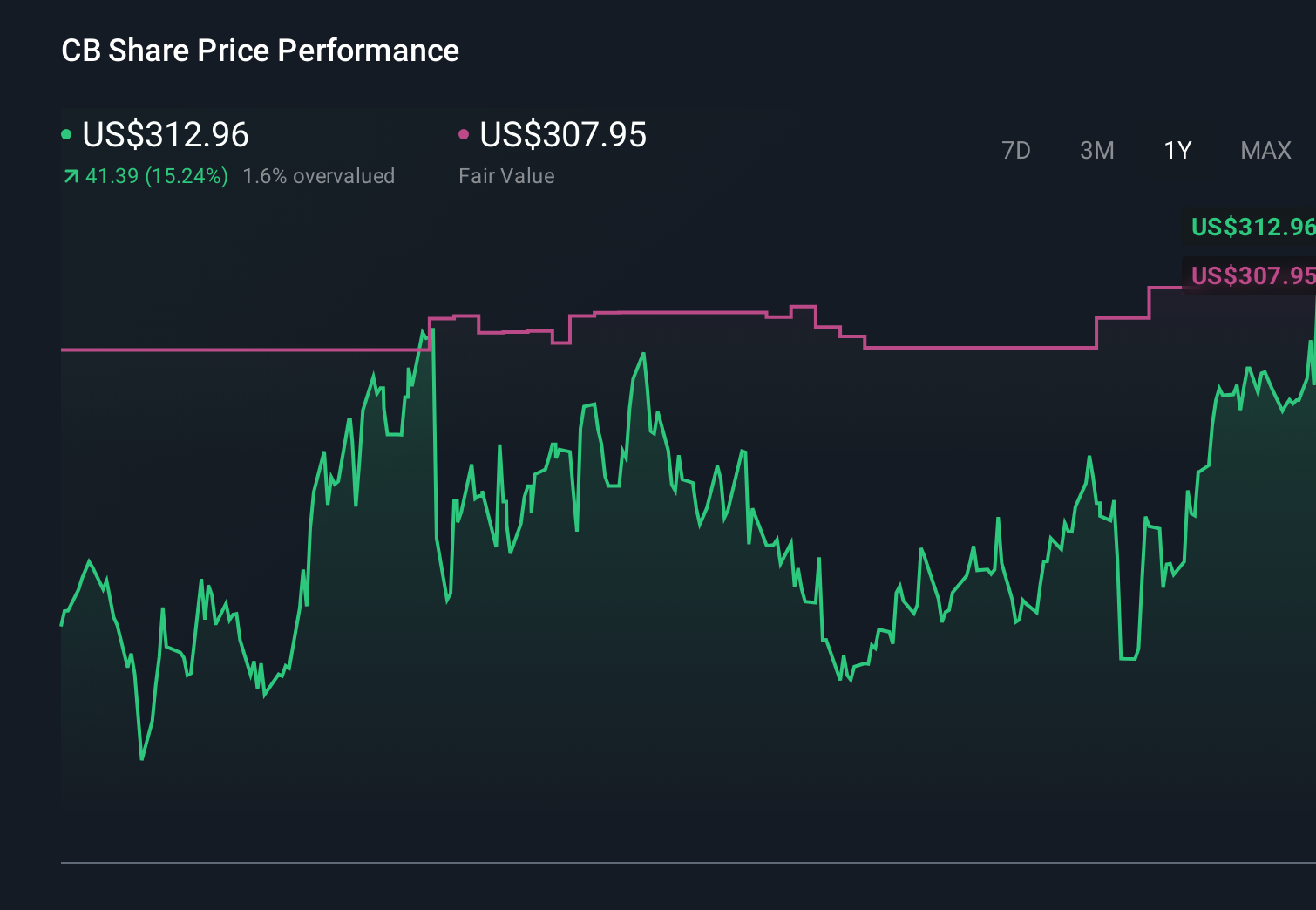This screenshot has width=1316, height=910.
Task: Click the CB Share Price Performance title
Action: click(260, 51)
